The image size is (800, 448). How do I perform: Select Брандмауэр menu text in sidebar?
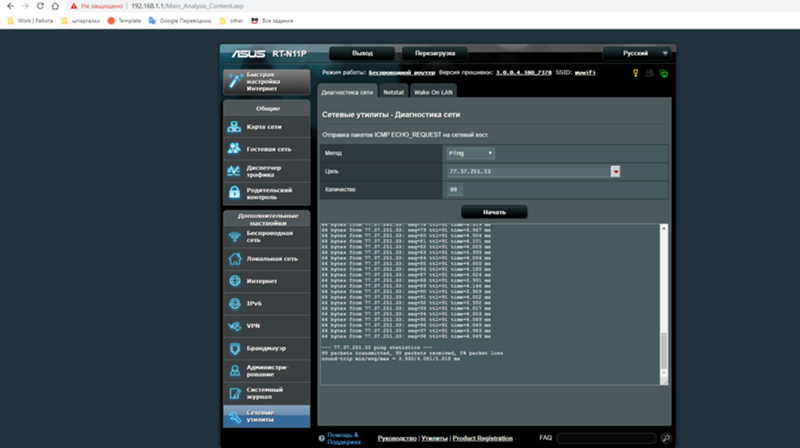(x=266, y=349)
